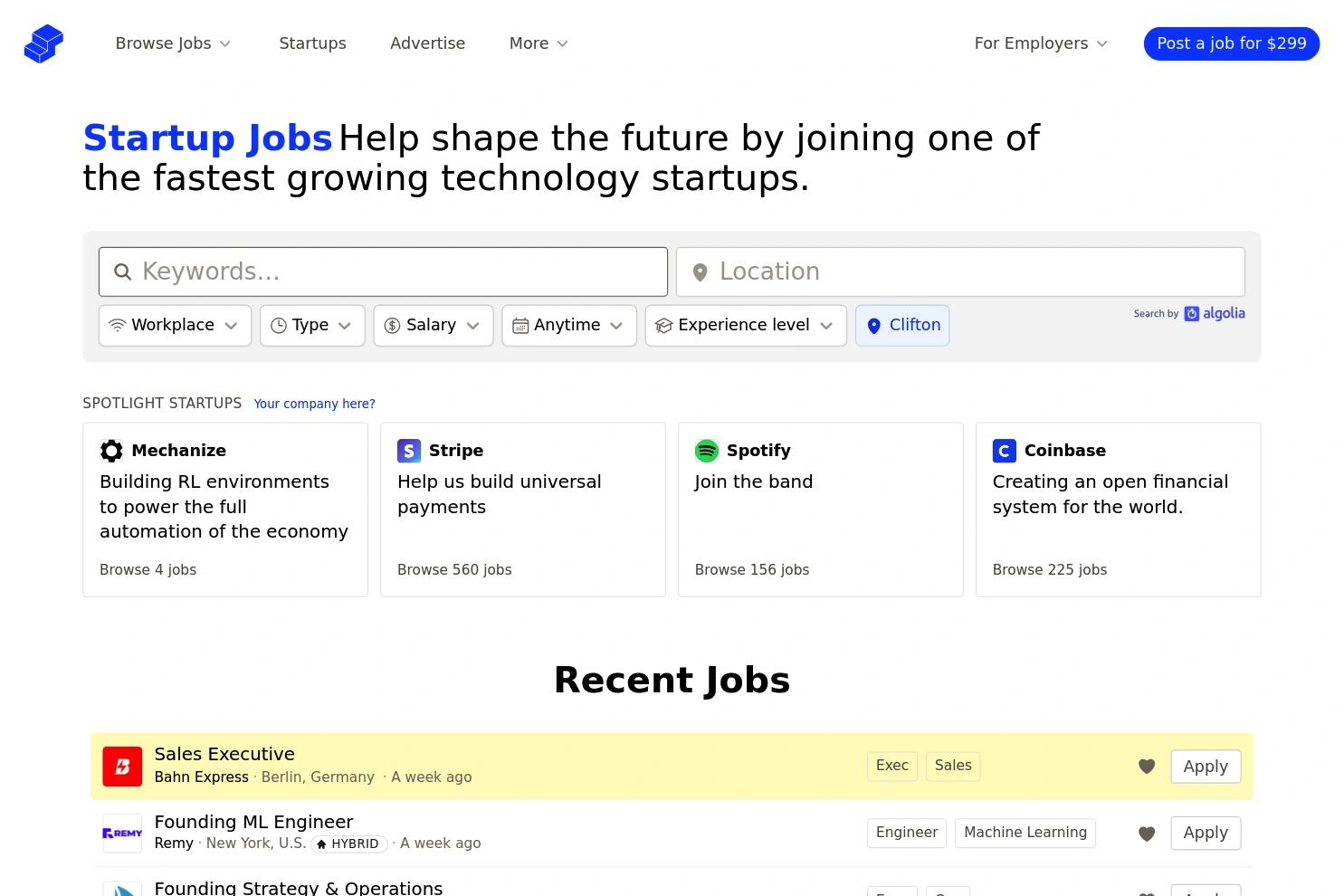Browse 156 jobs at Spotify
This screenshot has height=896, width=1344.
pyautogui.click(x=752, y=570)
